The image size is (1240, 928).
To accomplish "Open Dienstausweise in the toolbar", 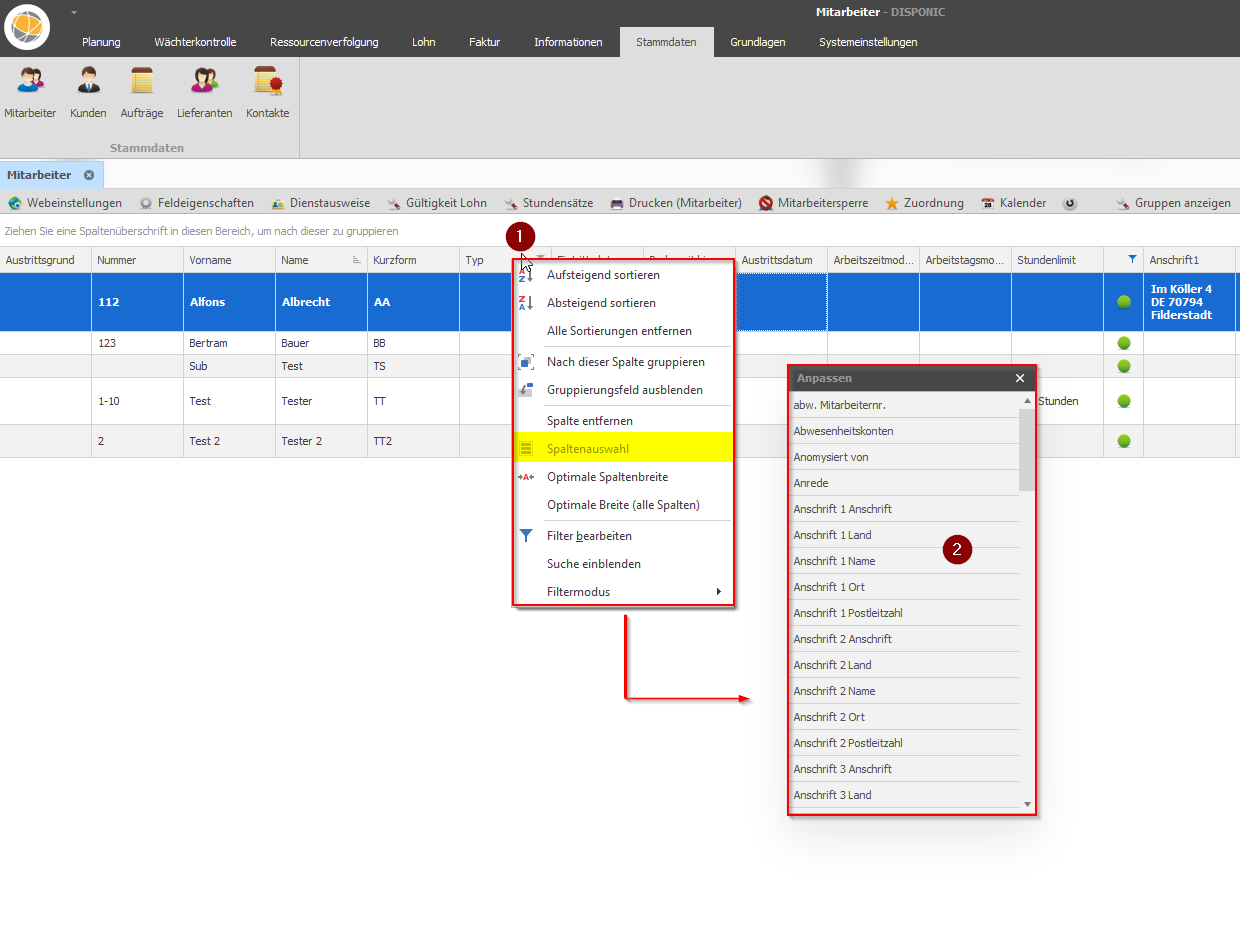I will point(320,203).
